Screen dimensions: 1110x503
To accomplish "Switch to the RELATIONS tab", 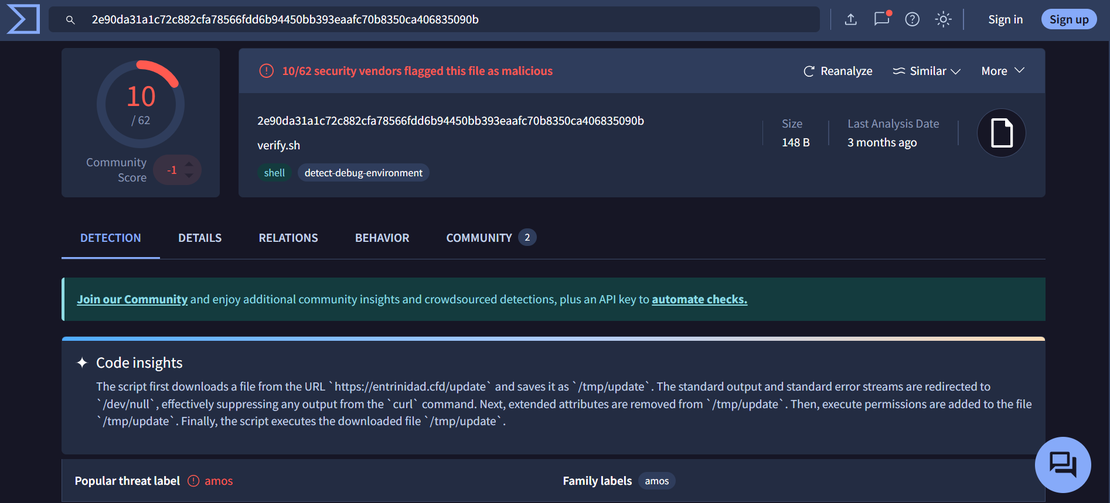I will 288,238.
